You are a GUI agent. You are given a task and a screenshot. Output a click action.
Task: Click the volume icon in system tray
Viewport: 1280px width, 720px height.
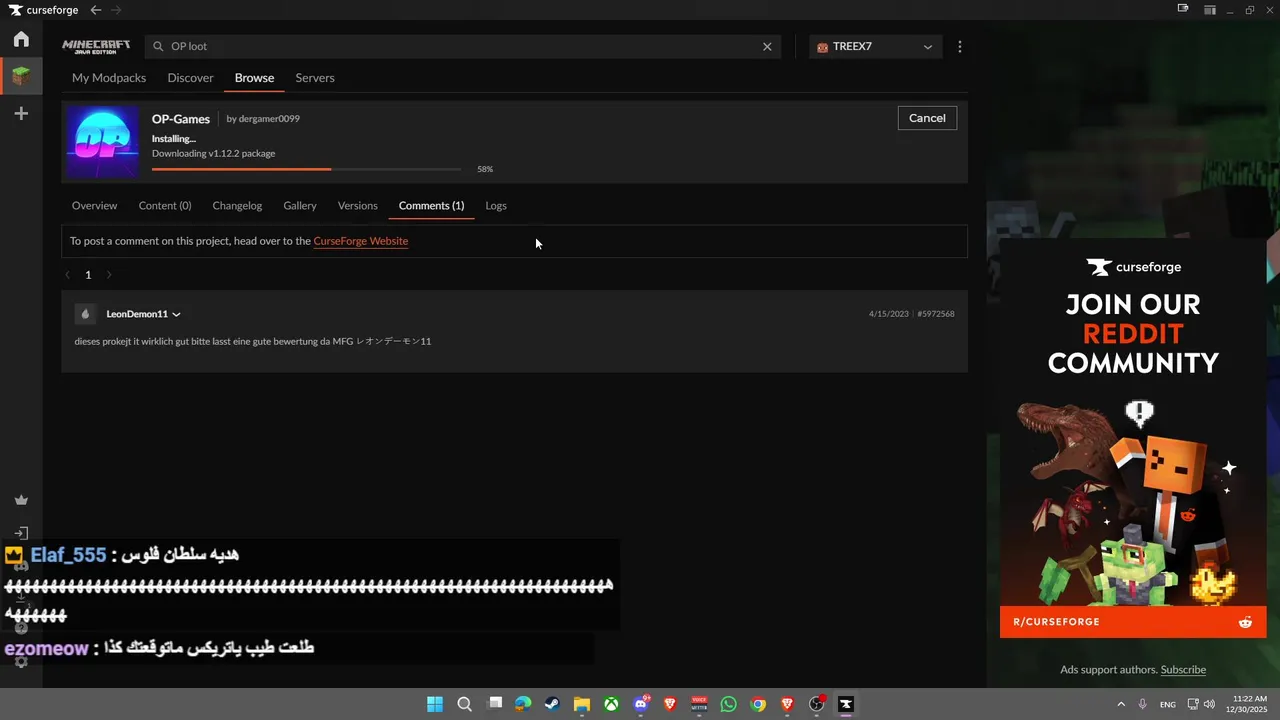[x=1209, y=704]
